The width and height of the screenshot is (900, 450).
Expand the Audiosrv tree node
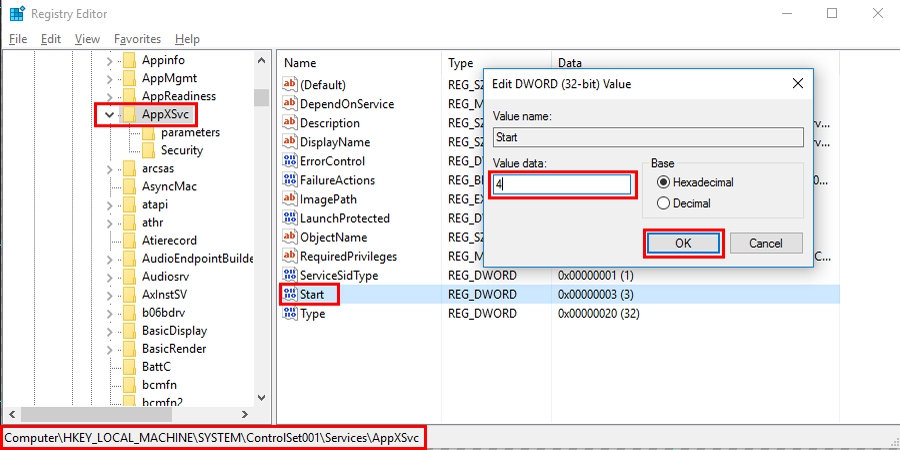coord(109,277)
